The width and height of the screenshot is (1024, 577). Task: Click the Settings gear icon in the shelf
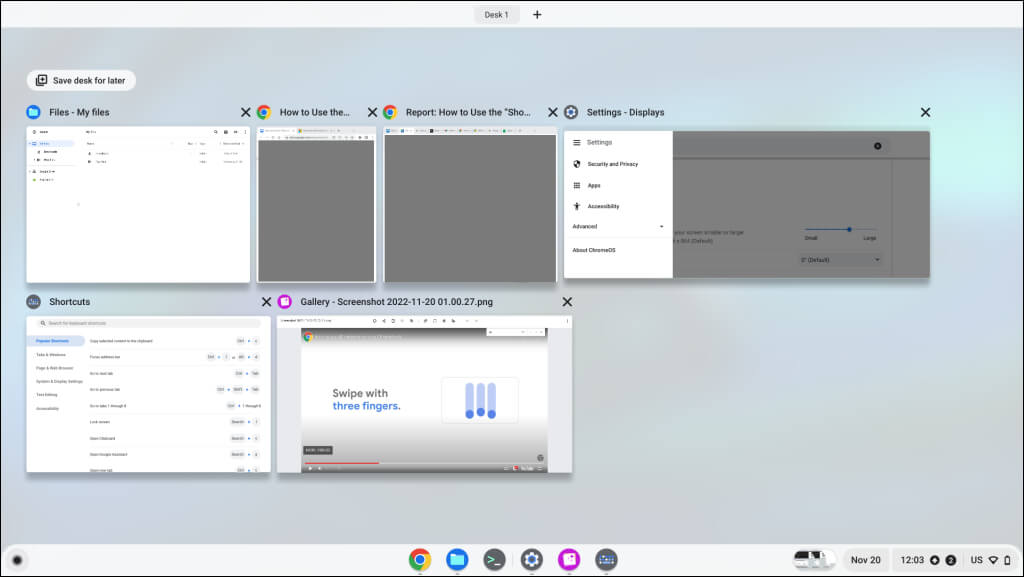(531, 560)
